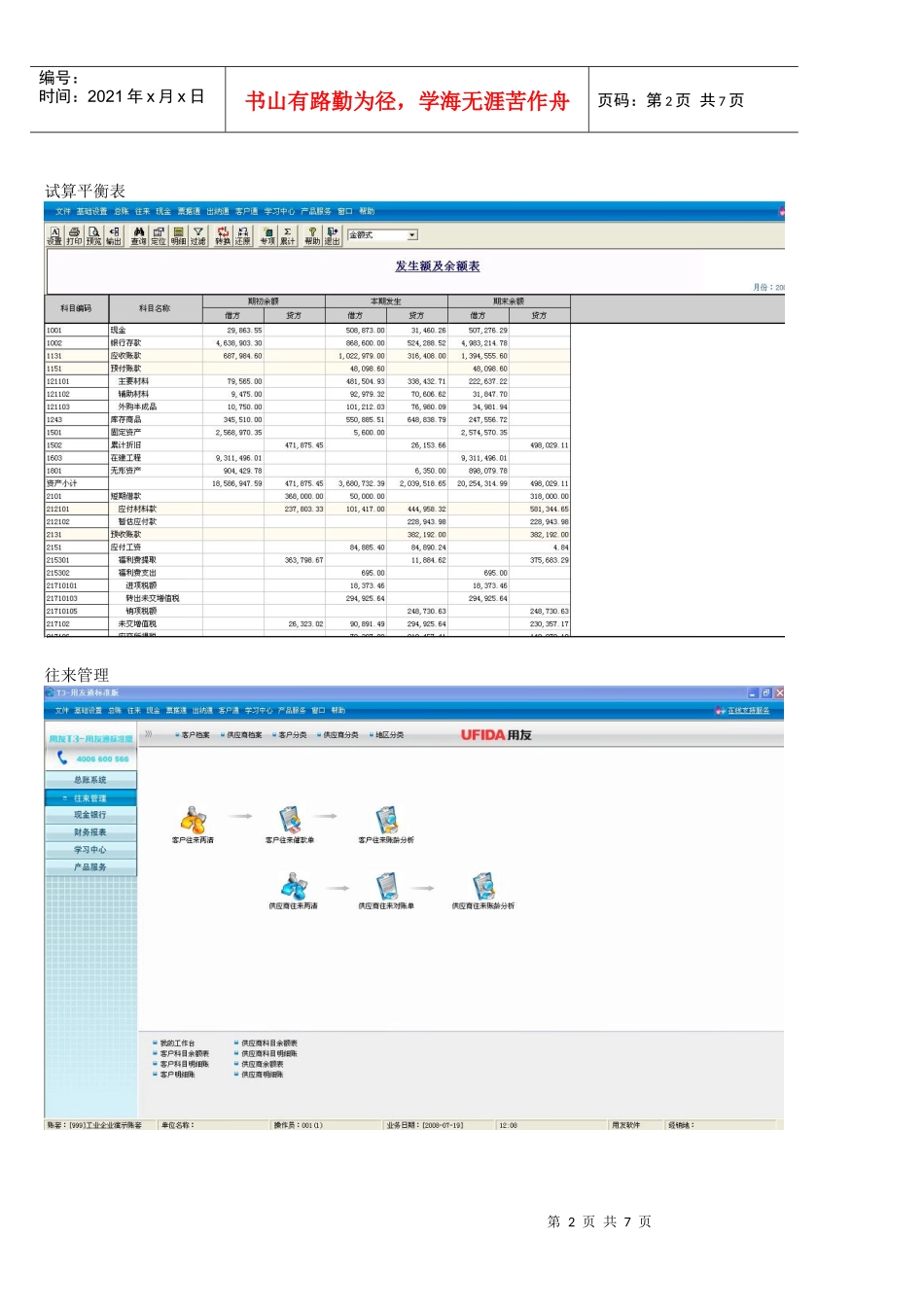The width and height of the screenshot is (924, 1307).
Task: Open the 供应商明细账 link
Action: coord(263,1076)
